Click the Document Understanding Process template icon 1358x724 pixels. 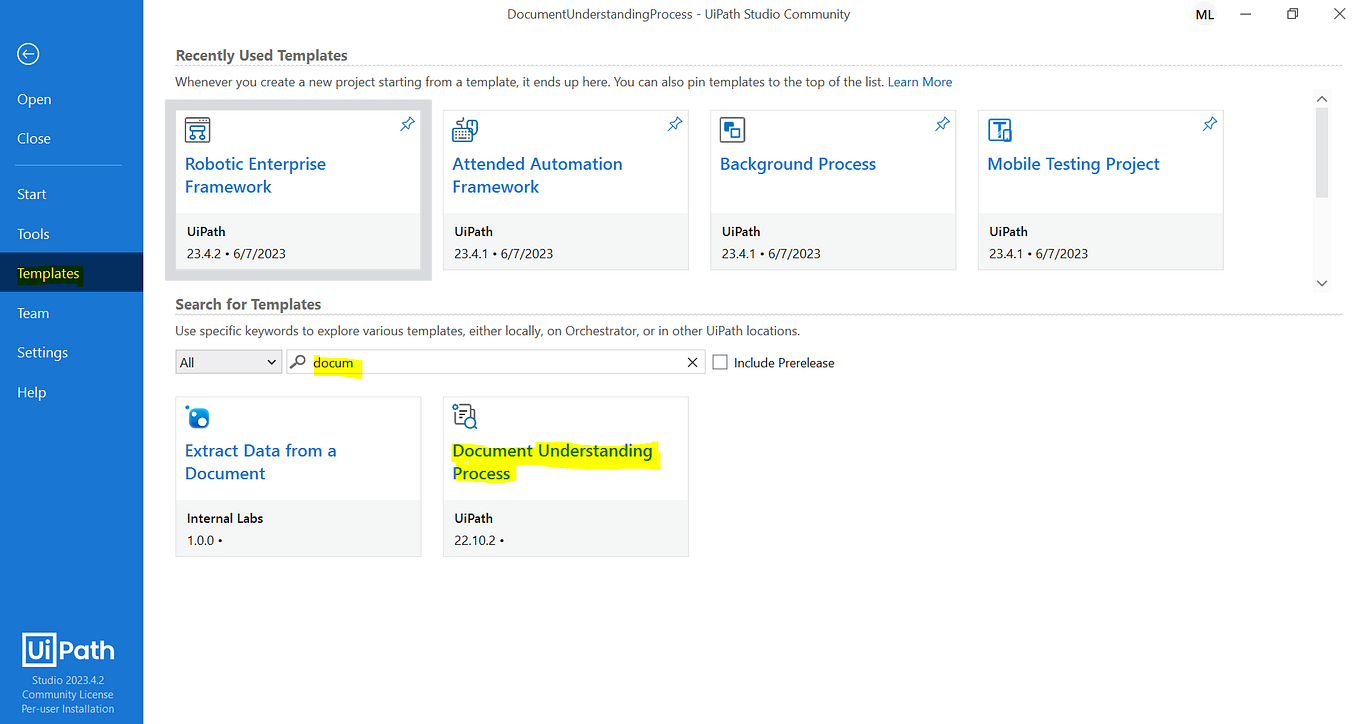pos(464,416)
